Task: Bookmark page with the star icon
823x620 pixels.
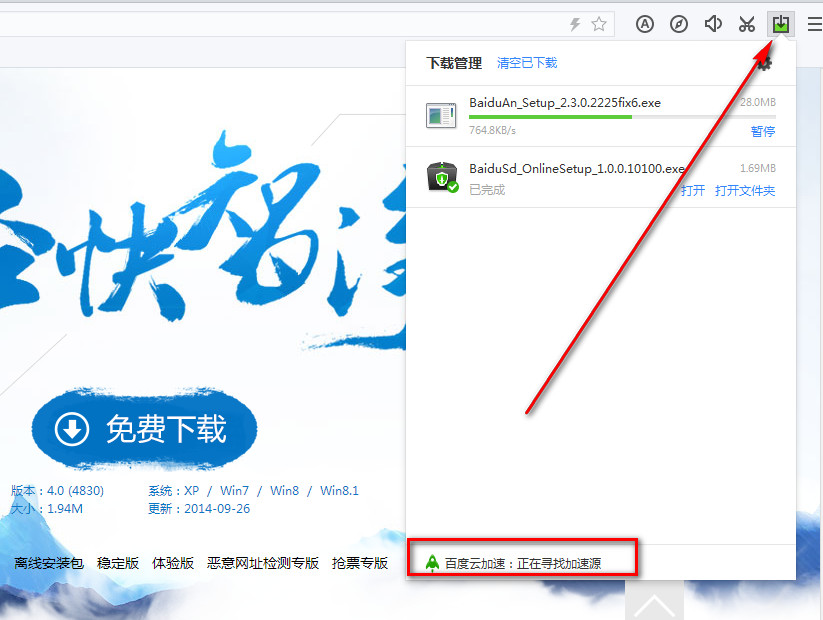Action: coord(599,24)
